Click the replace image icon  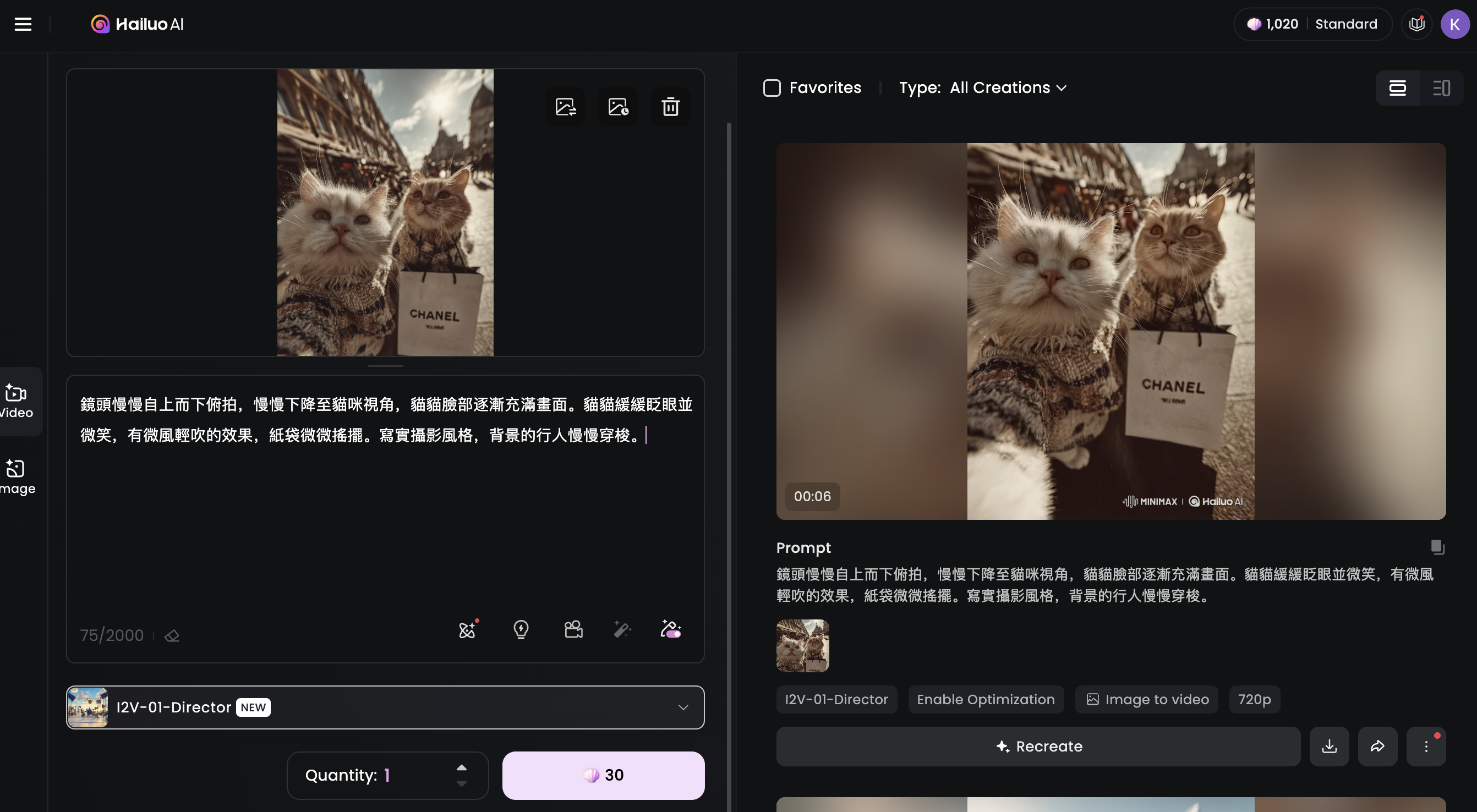pos(565,107)
